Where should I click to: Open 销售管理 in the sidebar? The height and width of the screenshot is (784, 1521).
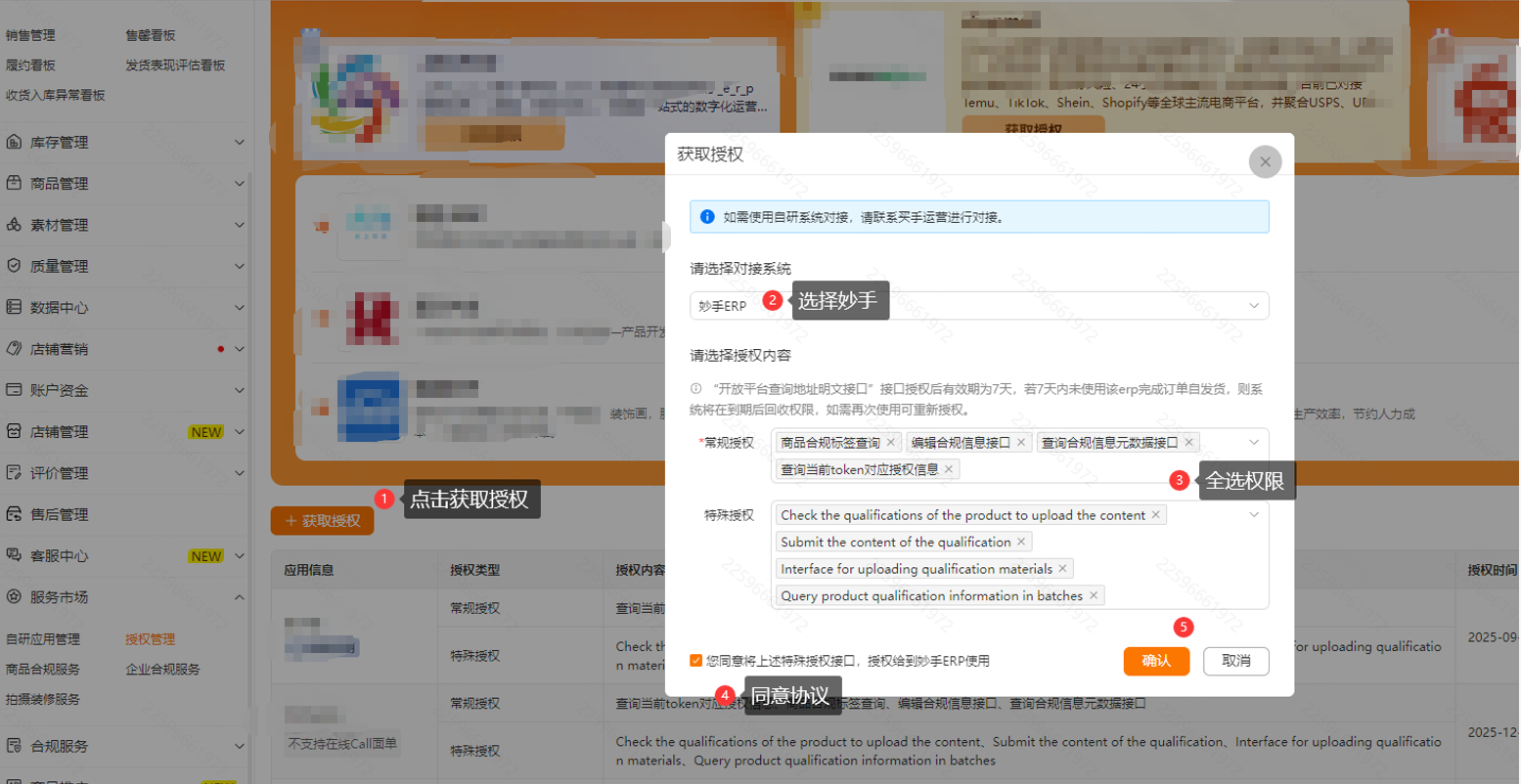pyautogui.click(x=30, y=35)
